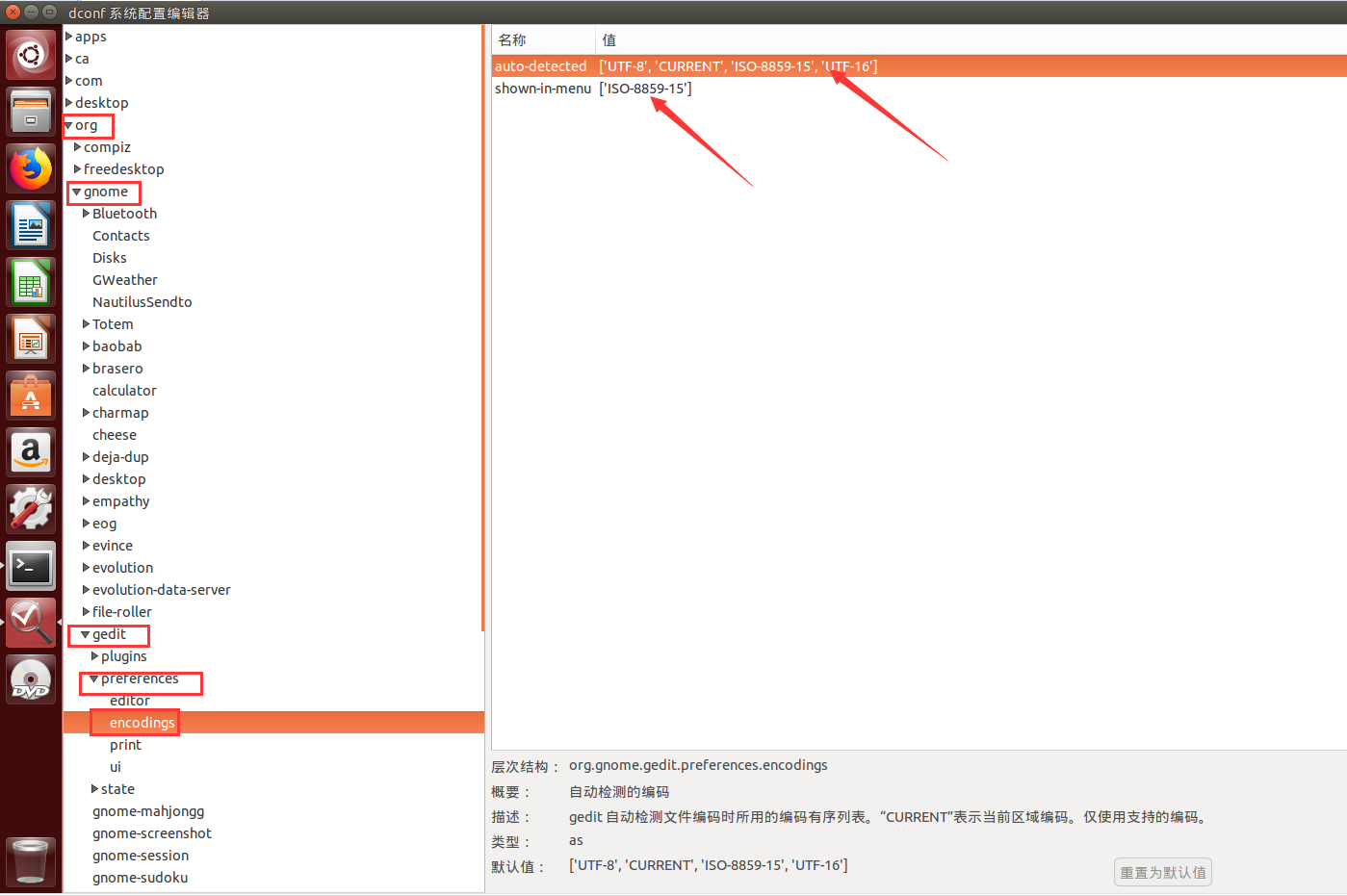1347x896 pixels.
Task: Start the Terminal from the dock
Action: coord(31,566)
